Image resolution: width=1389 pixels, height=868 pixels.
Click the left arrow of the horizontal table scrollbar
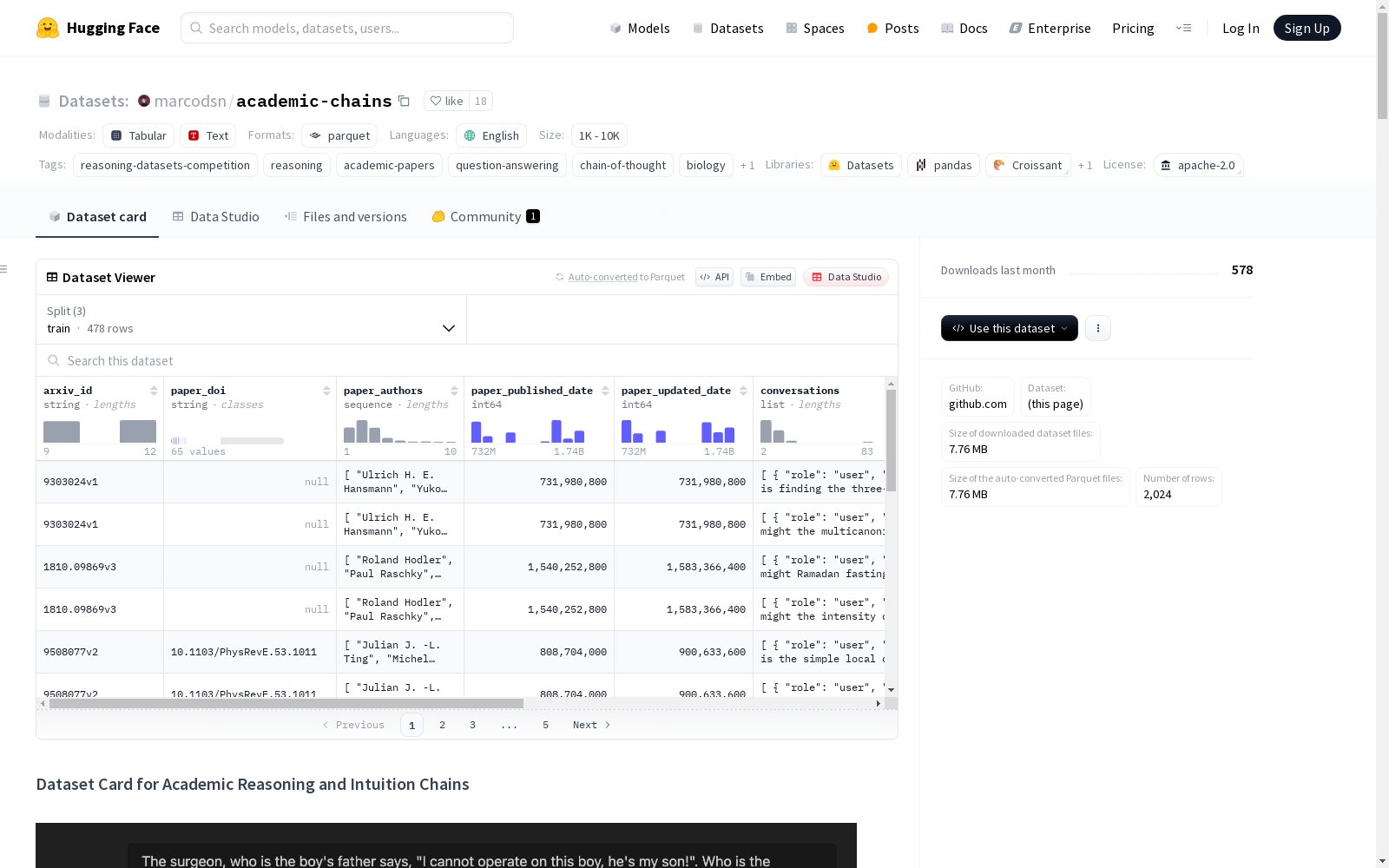[43, 703]
